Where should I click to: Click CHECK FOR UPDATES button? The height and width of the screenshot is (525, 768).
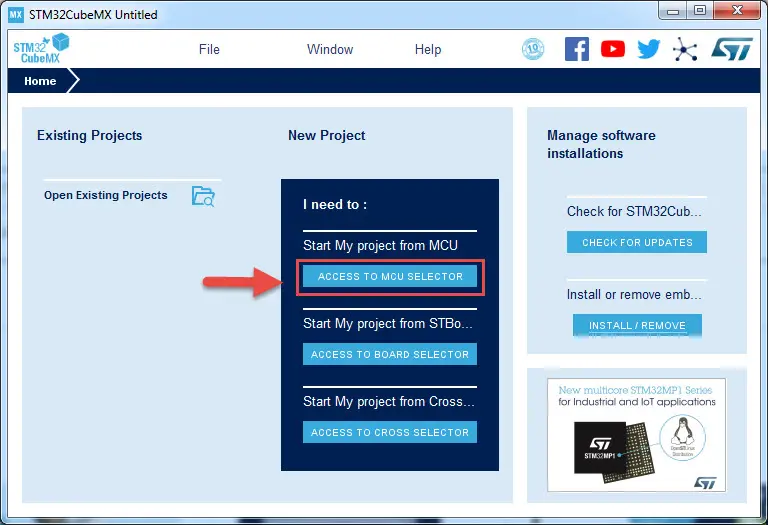click(x=637, y=242)
